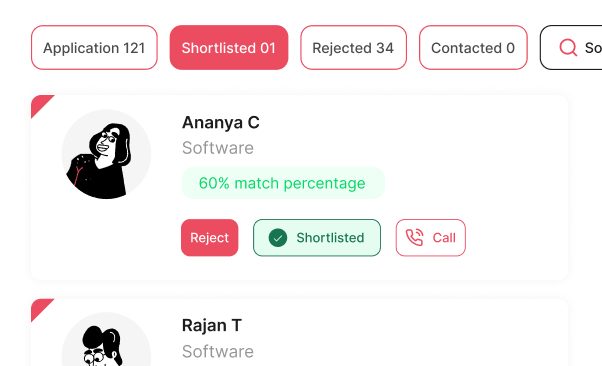This screenshot has height=366, width=602.
Task: Click the magnifier search icon
Action: click(x=568, y=48)
